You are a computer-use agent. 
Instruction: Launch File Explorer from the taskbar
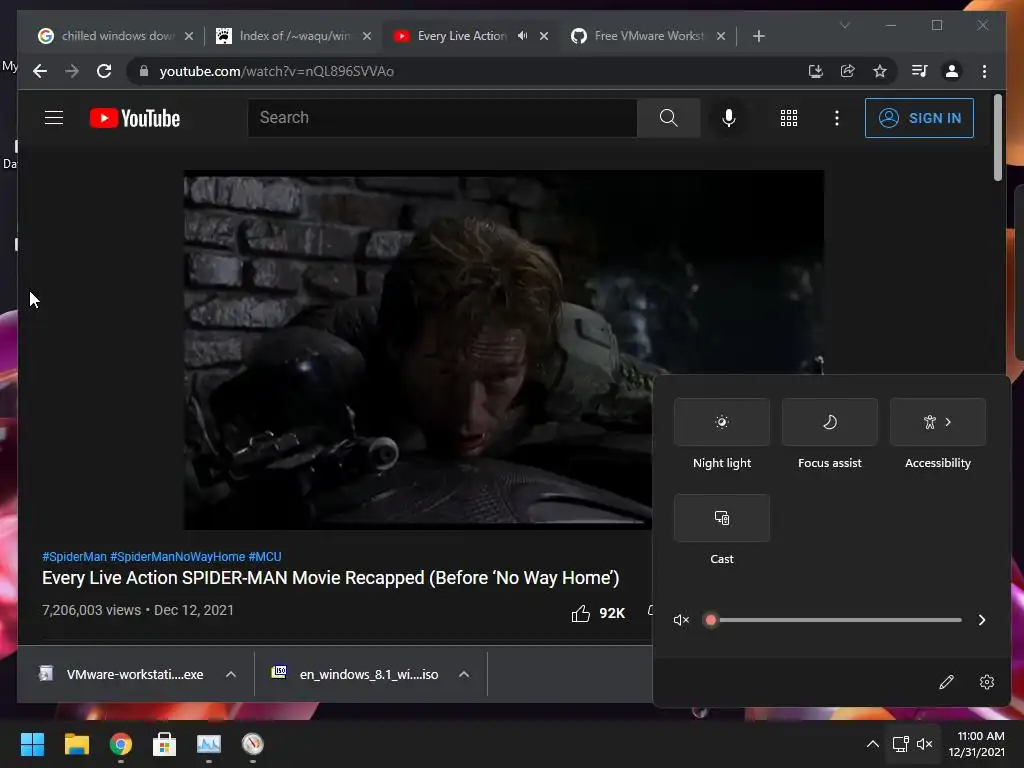click(76, 744)
